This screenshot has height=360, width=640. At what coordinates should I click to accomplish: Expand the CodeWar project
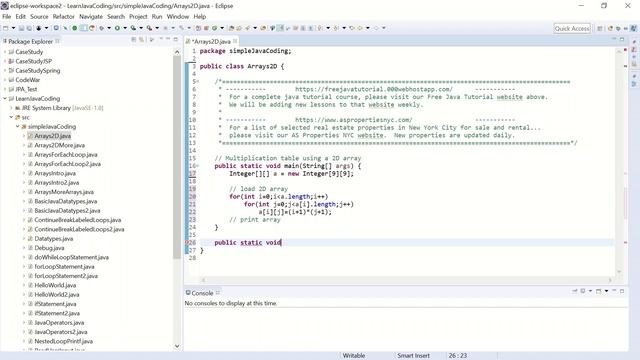(5, 80)
